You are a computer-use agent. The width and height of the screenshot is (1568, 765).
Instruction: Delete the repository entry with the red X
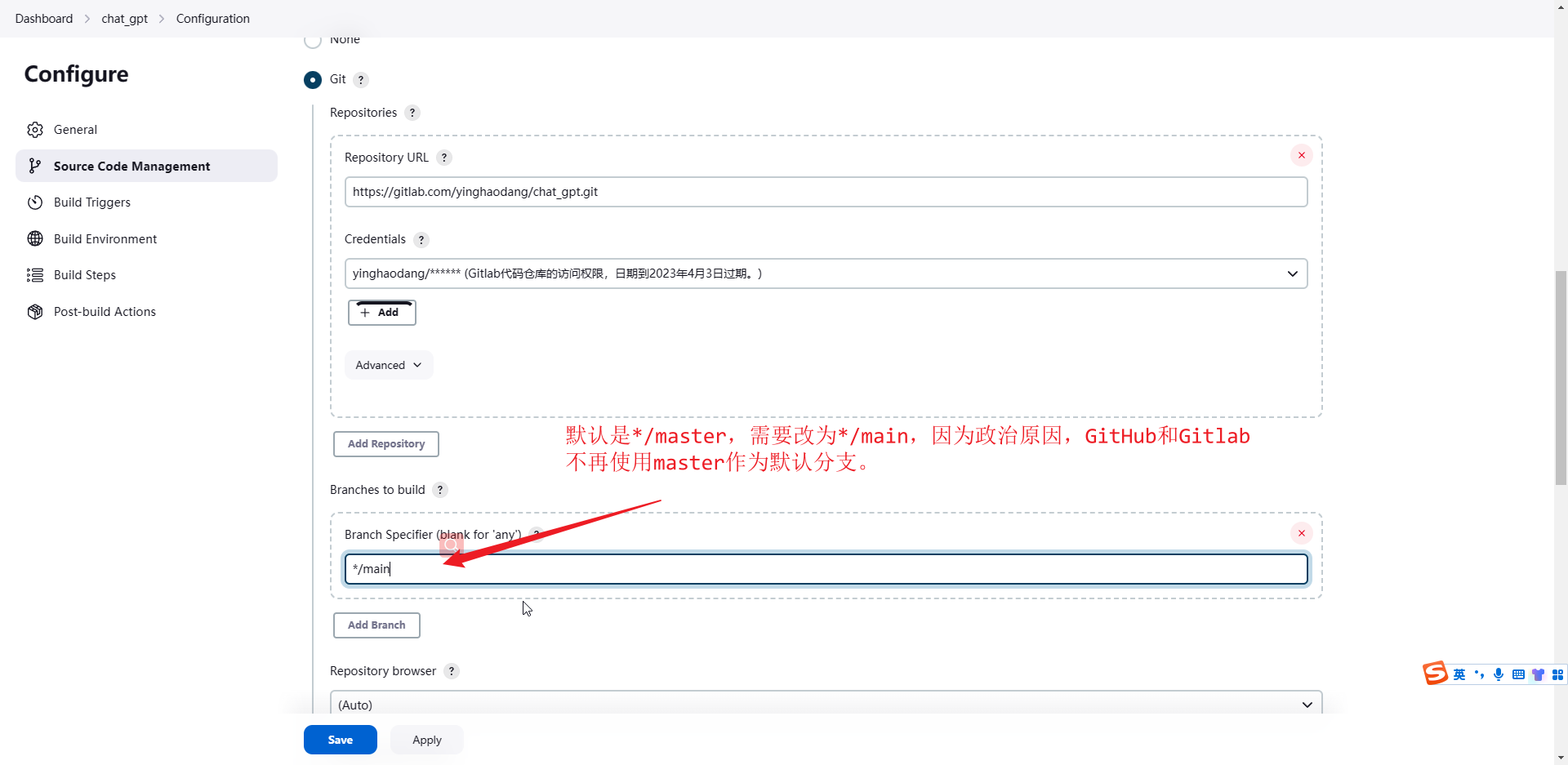coord(1302,155)
